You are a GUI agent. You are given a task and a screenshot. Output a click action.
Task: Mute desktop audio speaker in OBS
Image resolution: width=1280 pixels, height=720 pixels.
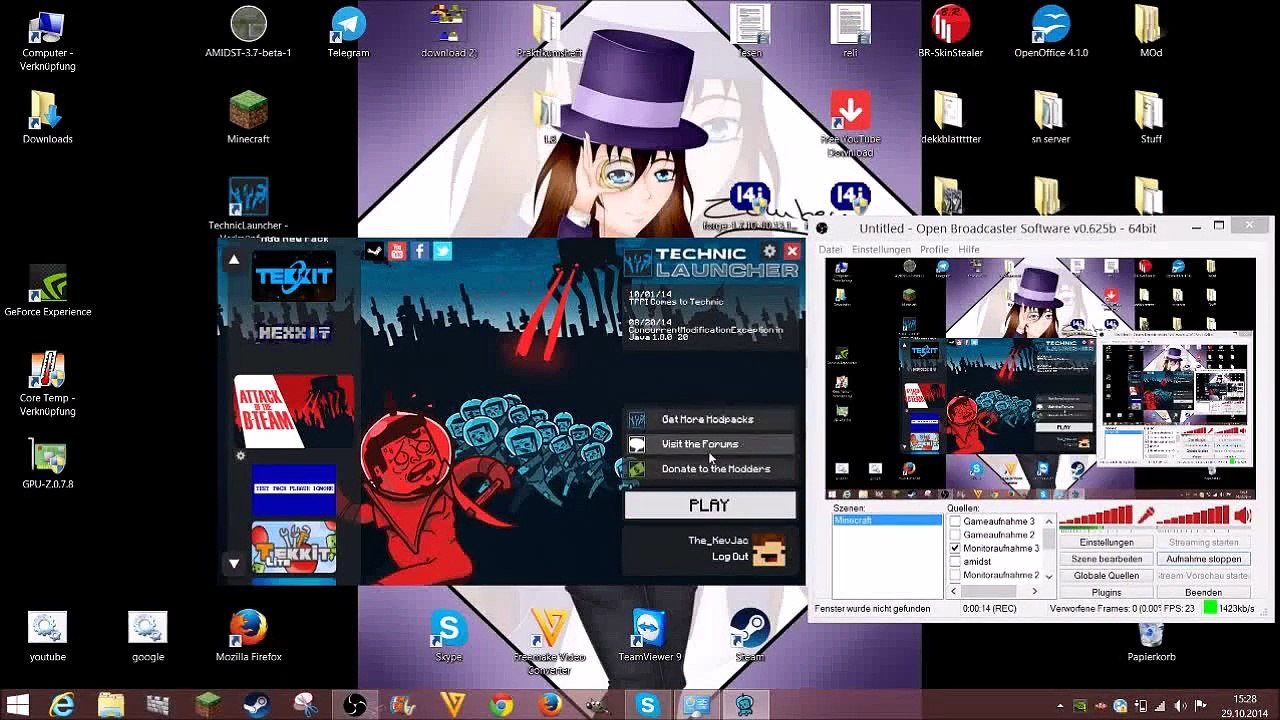click(1243, 516)
